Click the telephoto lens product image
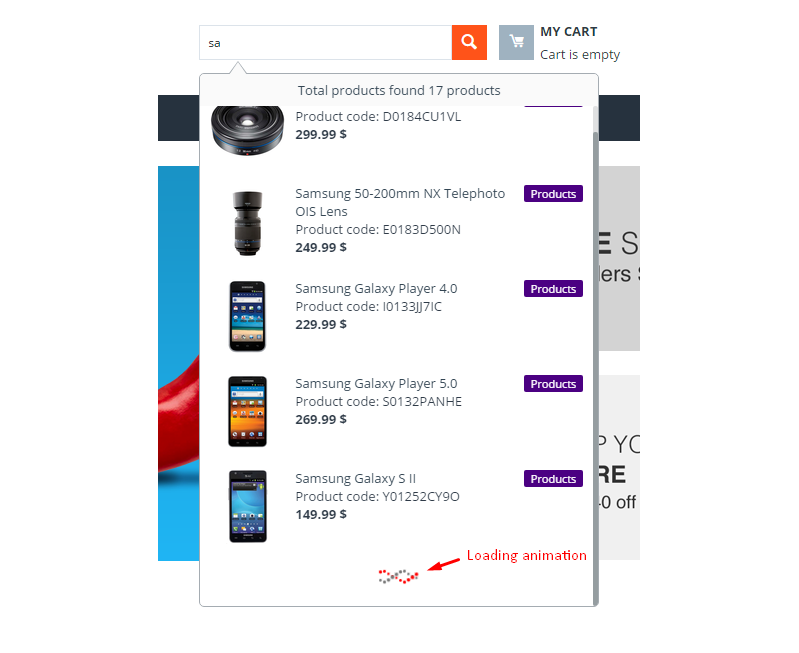Viewport: 799px width, 653px height. tap(248, 223)
